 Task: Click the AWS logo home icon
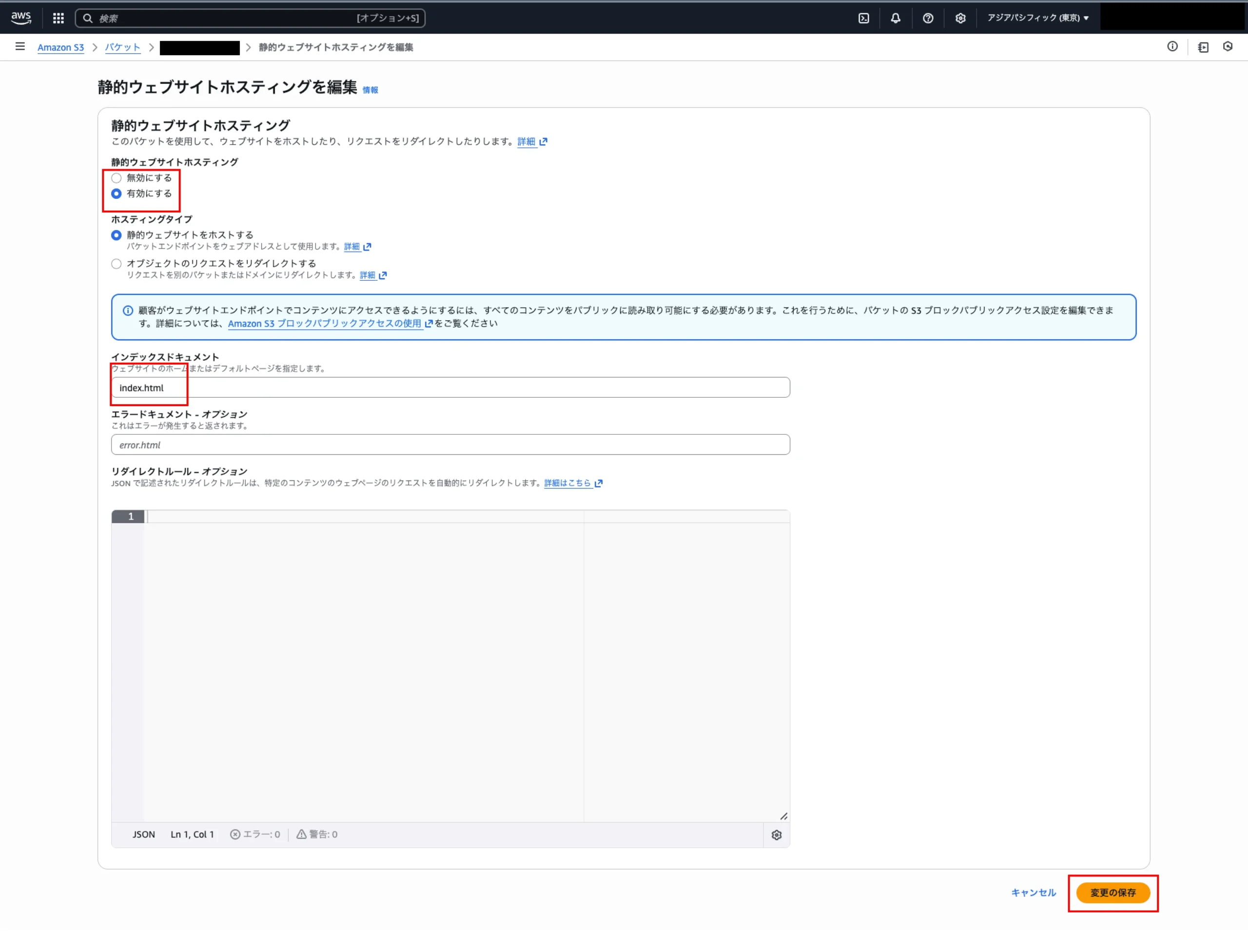[21, 18]
